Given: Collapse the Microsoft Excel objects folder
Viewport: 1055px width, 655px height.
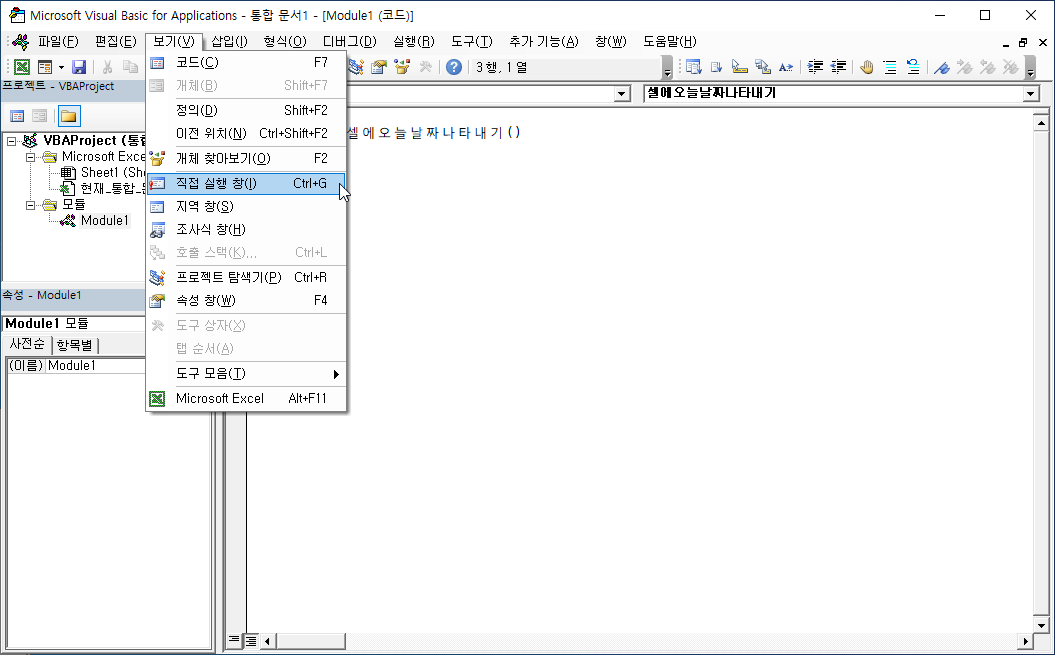Looking at the screenshot, I should point(30,158).
